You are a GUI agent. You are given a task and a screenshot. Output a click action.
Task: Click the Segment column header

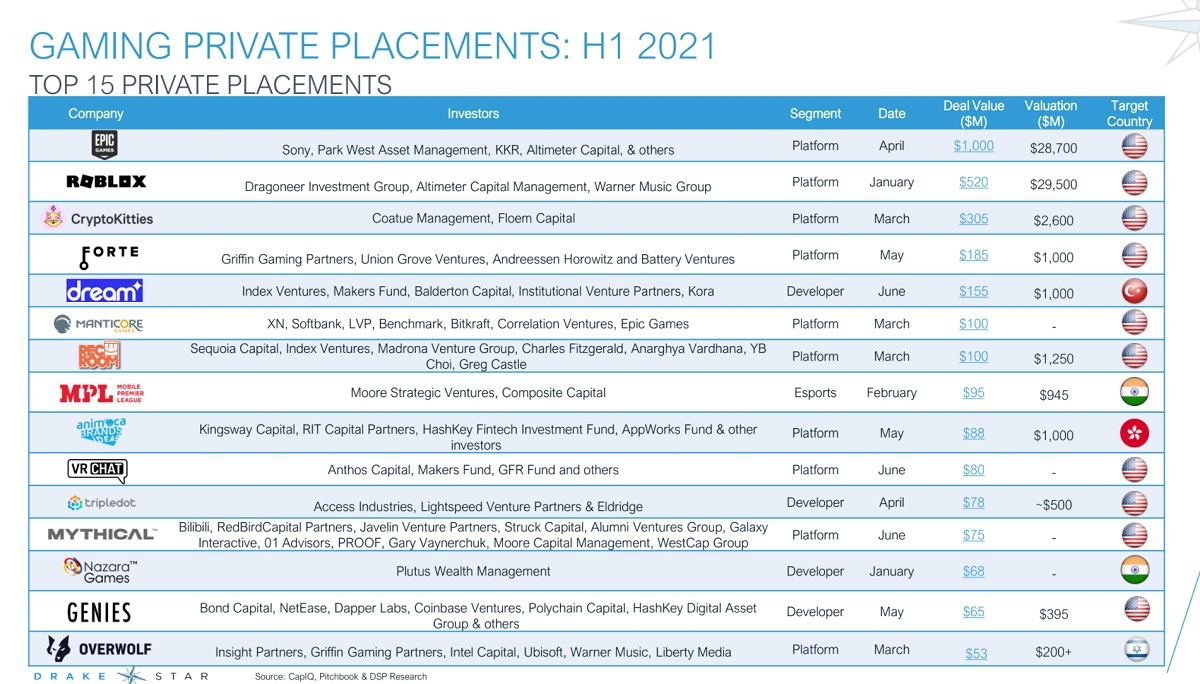pyautogui.click(x=815, y=113)
